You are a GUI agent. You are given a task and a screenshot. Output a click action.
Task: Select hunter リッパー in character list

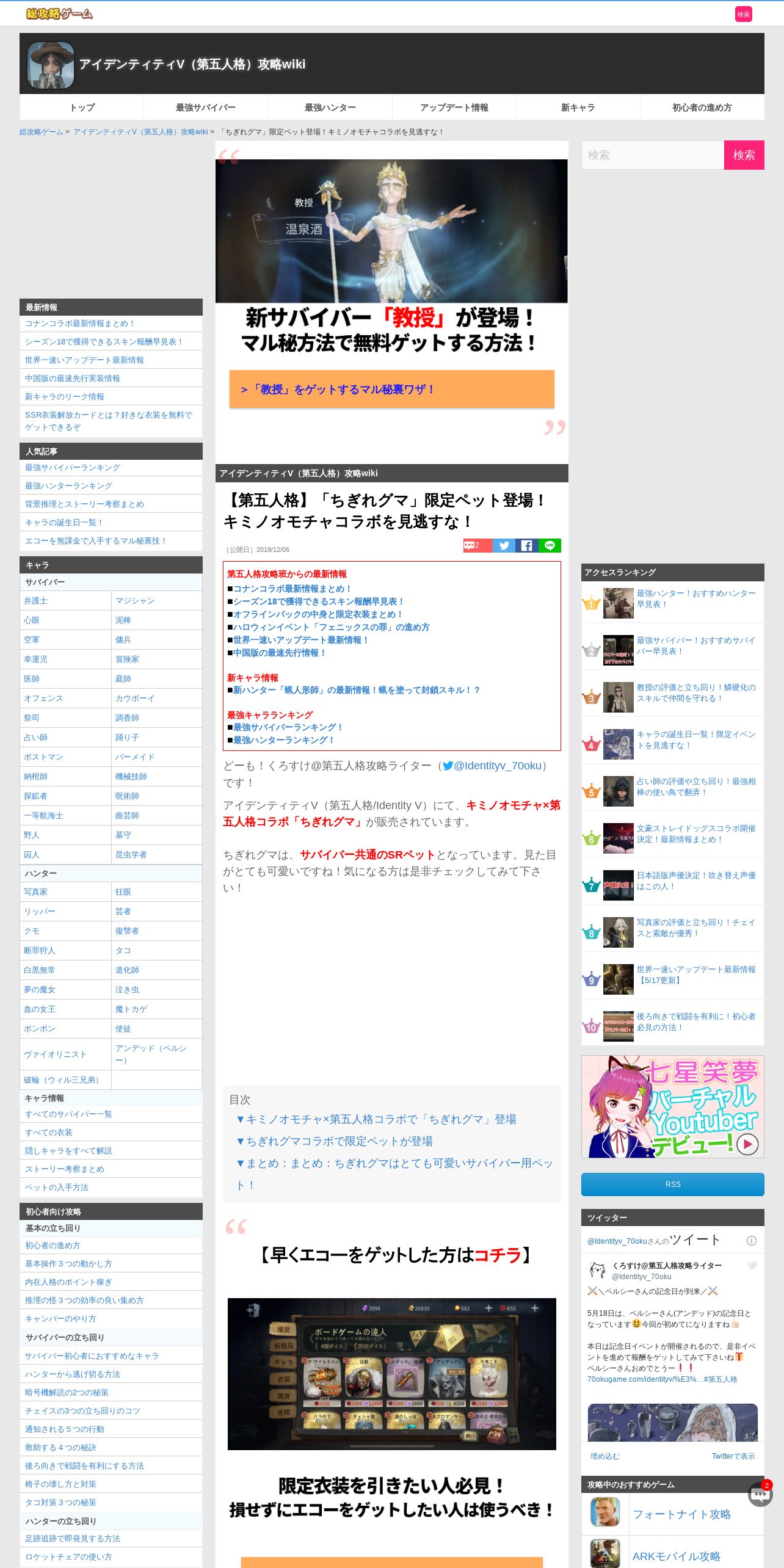40,912
